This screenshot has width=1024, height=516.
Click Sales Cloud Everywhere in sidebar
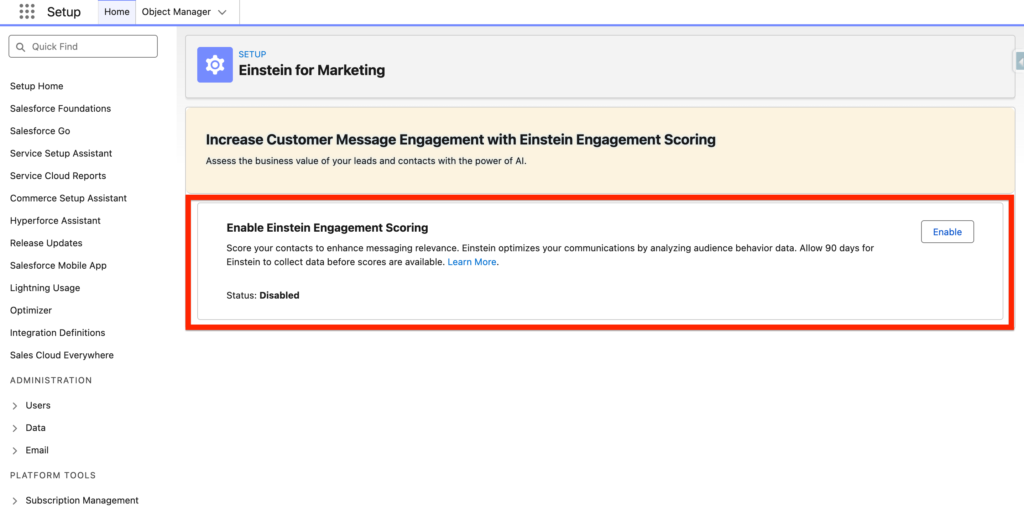(62, 355)
